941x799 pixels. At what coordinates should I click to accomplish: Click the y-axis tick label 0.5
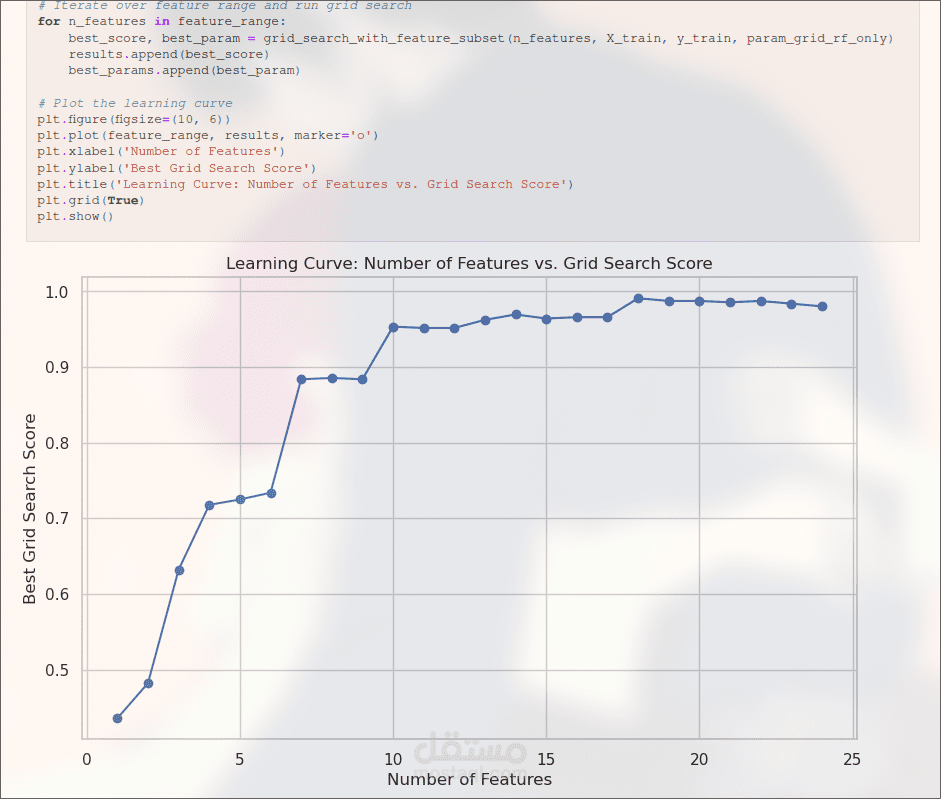pyautogui.click(x=57, y=671)
